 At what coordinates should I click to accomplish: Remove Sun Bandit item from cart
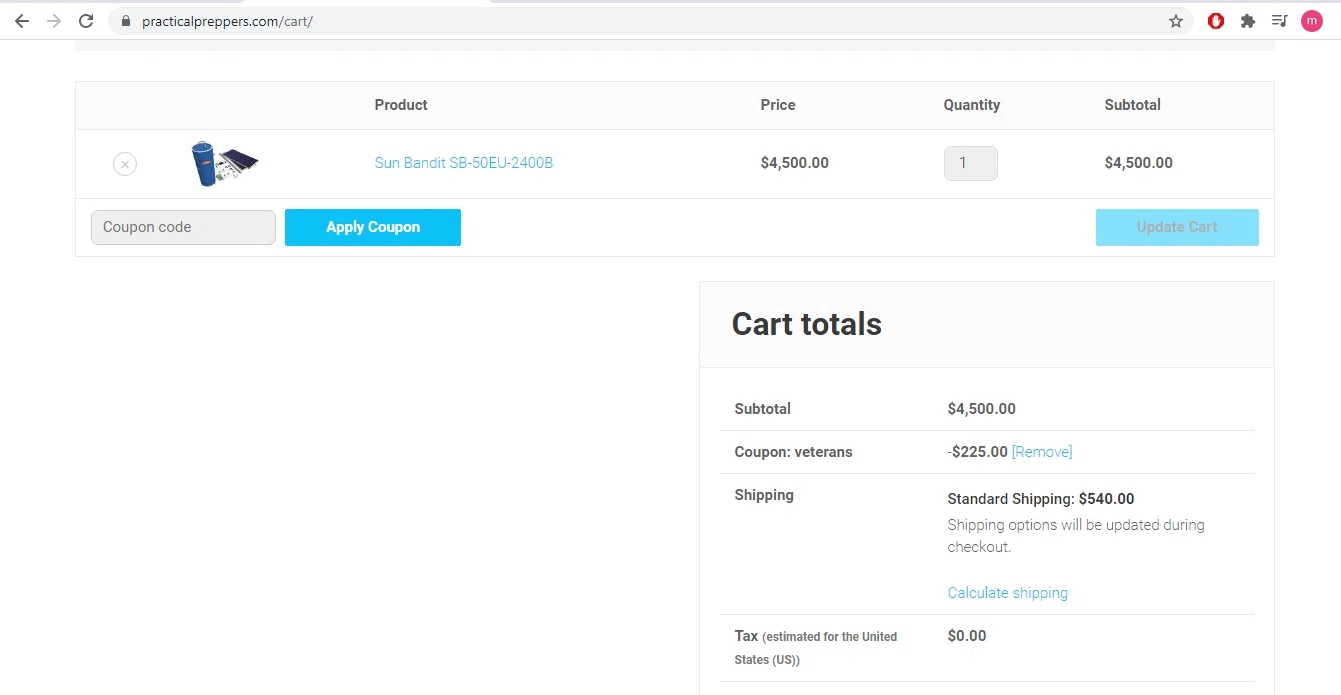pyautogui.click(x=125, y=164)
